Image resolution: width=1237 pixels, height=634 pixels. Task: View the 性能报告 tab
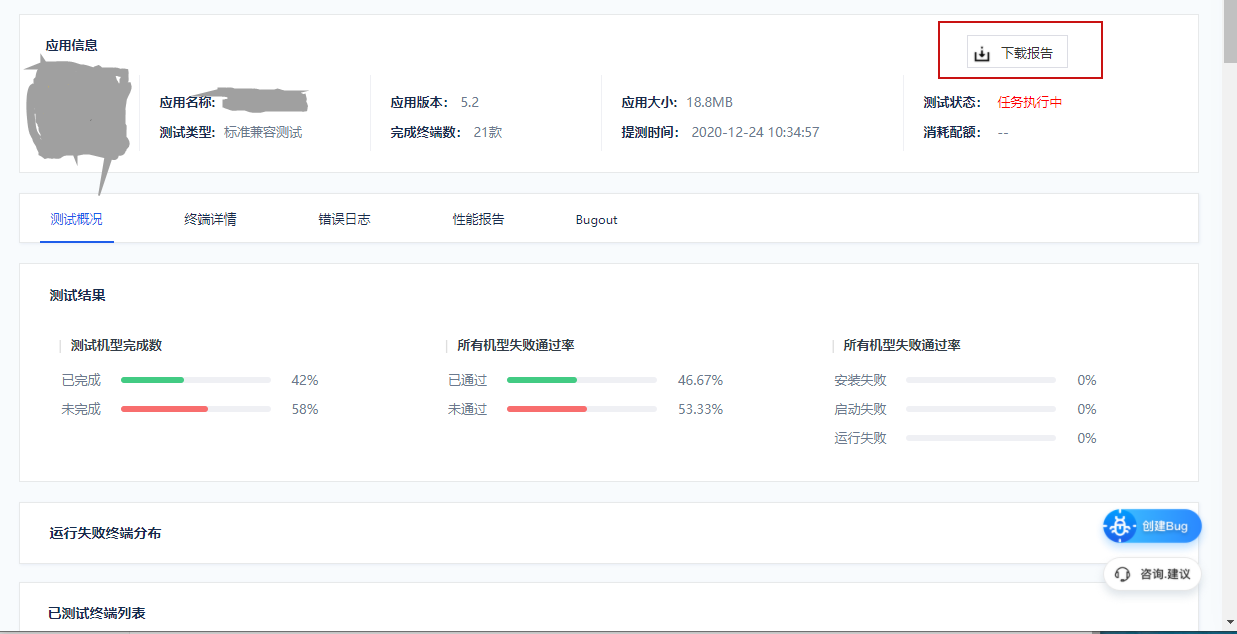tap(479, 219)
